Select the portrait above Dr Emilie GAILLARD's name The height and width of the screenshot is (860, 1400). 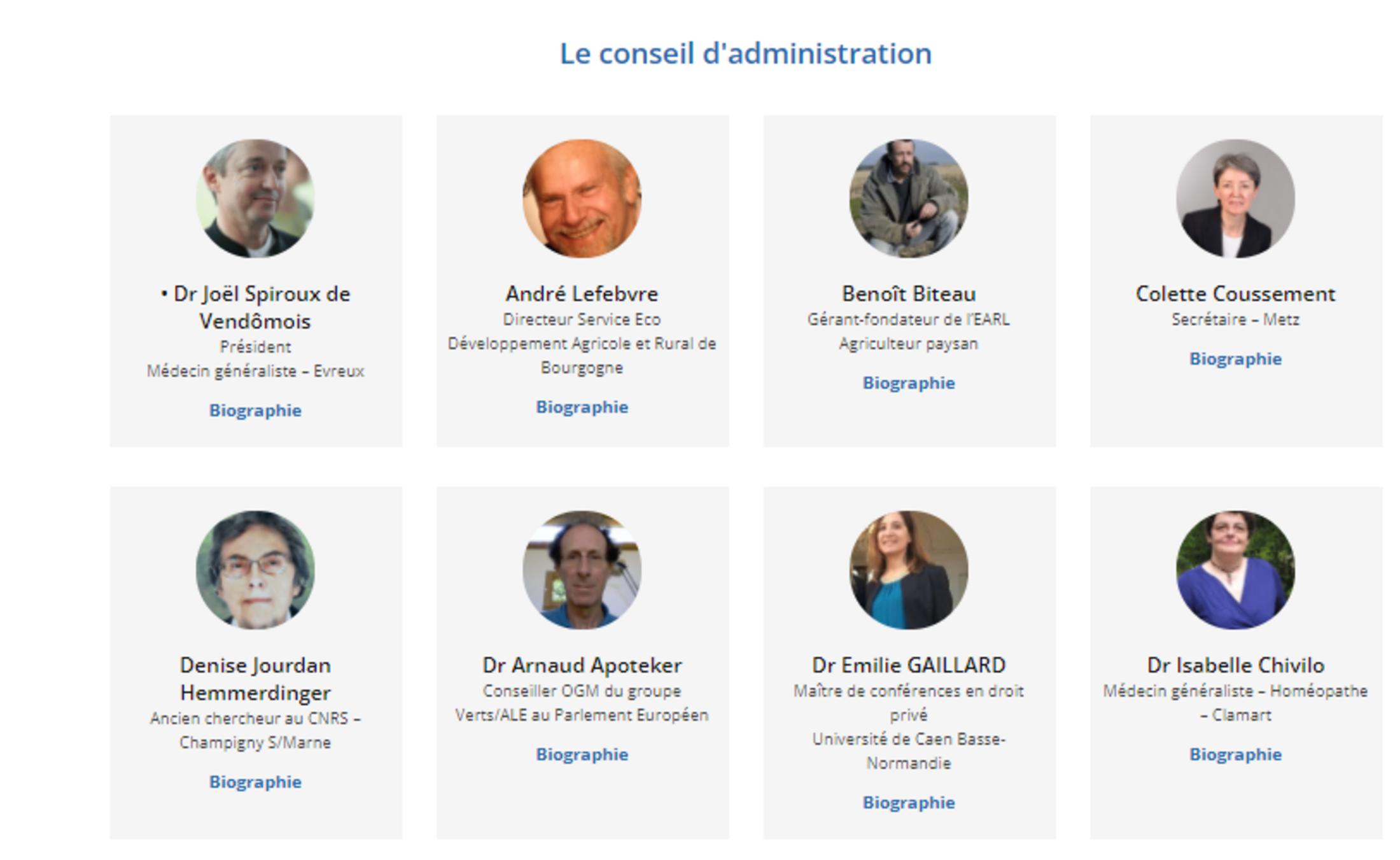click(909, 570)
